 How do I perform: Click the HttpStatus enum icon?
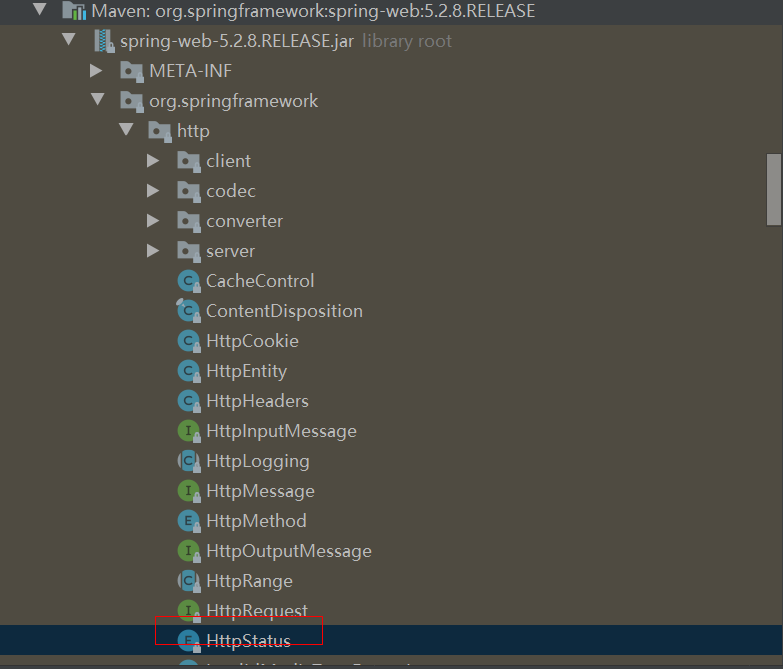pyautogui.click(x=189, y=641)
